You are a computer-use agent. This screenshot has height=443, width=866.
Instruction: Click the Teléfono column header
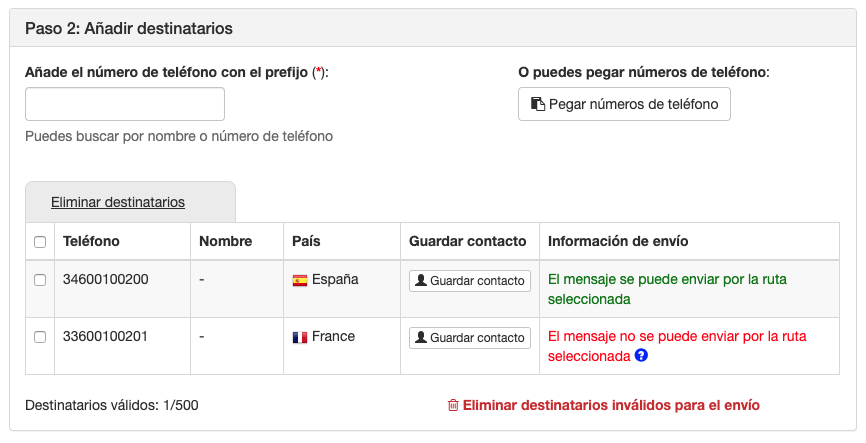pos(91,241)
